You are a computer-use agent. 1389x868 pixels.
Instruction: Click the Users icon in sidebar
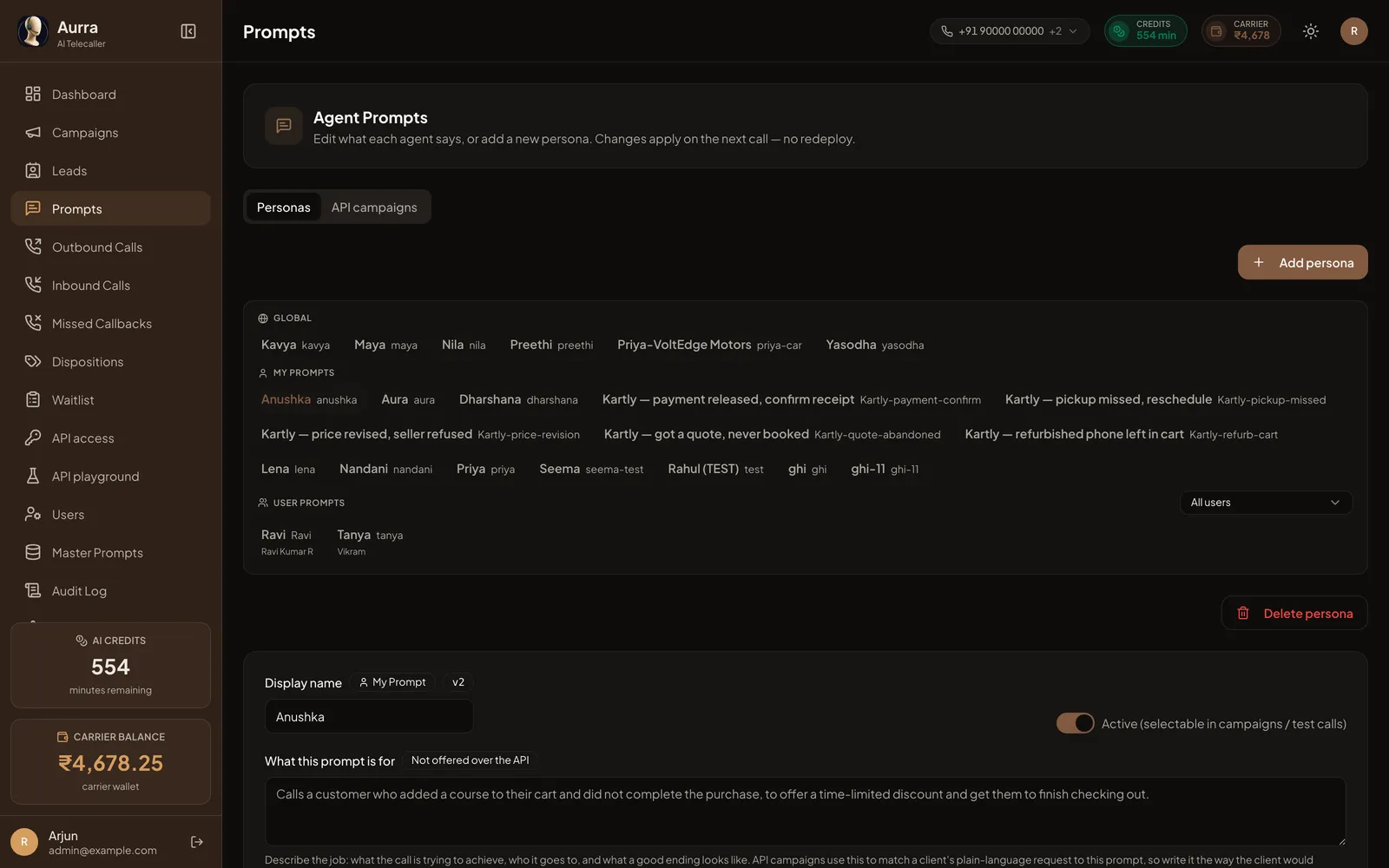click(x=33, y=514)
